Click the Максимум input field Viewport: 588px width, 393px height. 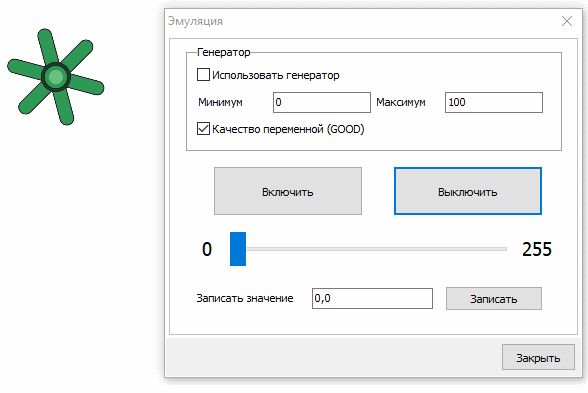[494, 102]
